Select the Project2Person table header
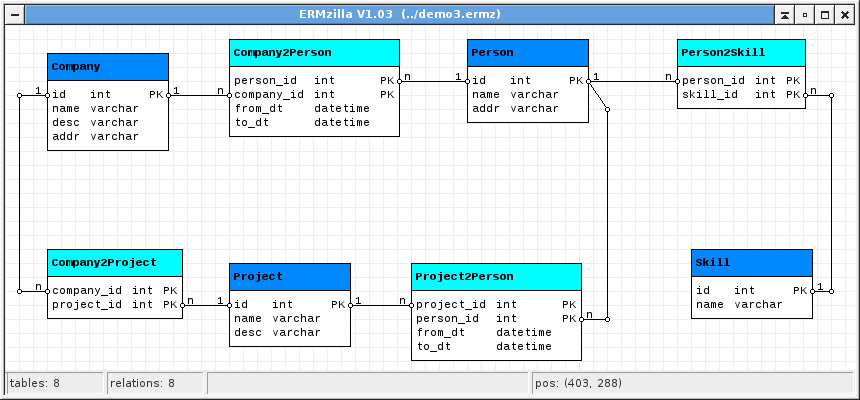This screenshot has height=400, width=860. (x=496, y=277)
